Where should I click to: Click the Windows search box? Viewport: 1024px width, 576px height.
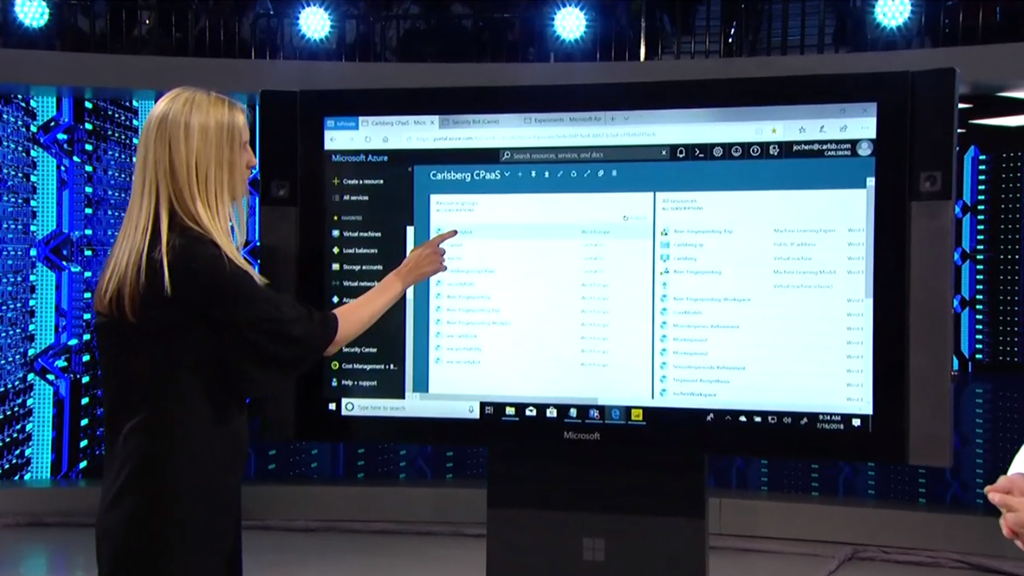coord(410,408)
